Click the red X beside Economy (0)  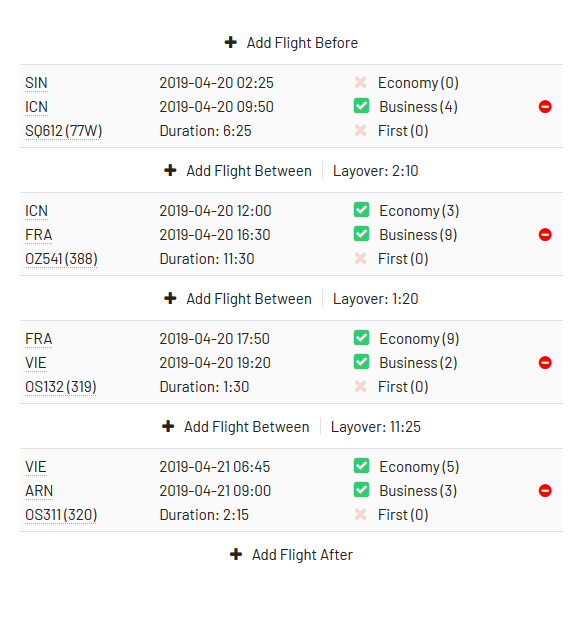360,82
